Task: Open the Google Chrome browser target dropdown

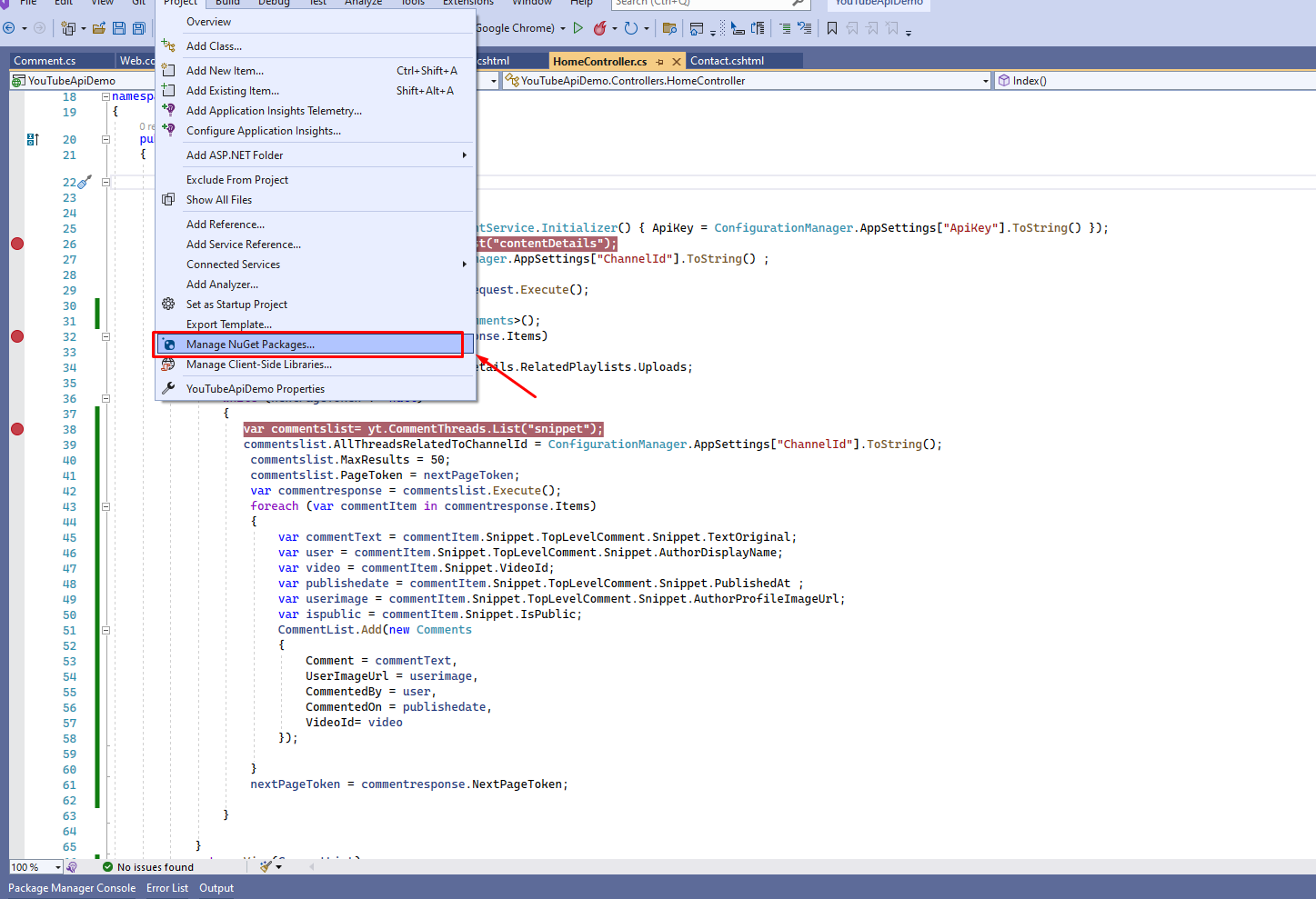Action: [x=563, y=28]
